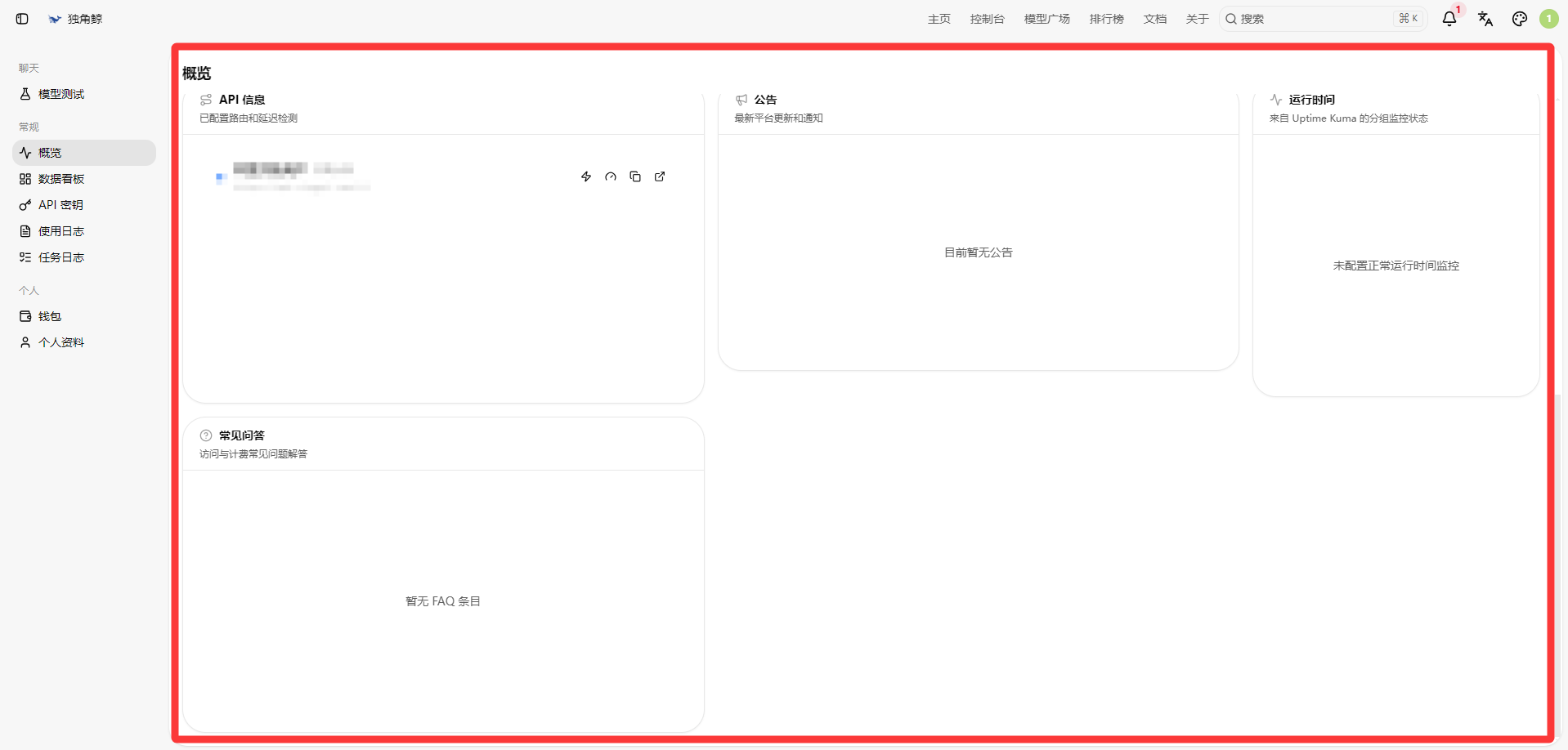The image size is (1568, 750).
Task: Open the language translation menu
Action: pyautogui.click(x=1485, y=19)
